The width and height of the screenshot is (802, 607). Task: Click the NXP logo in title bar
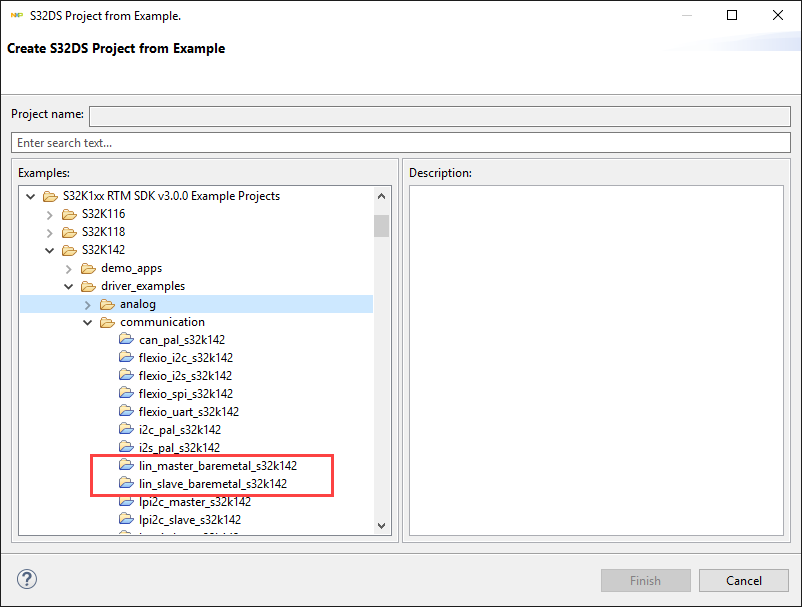tap(16, 15)
